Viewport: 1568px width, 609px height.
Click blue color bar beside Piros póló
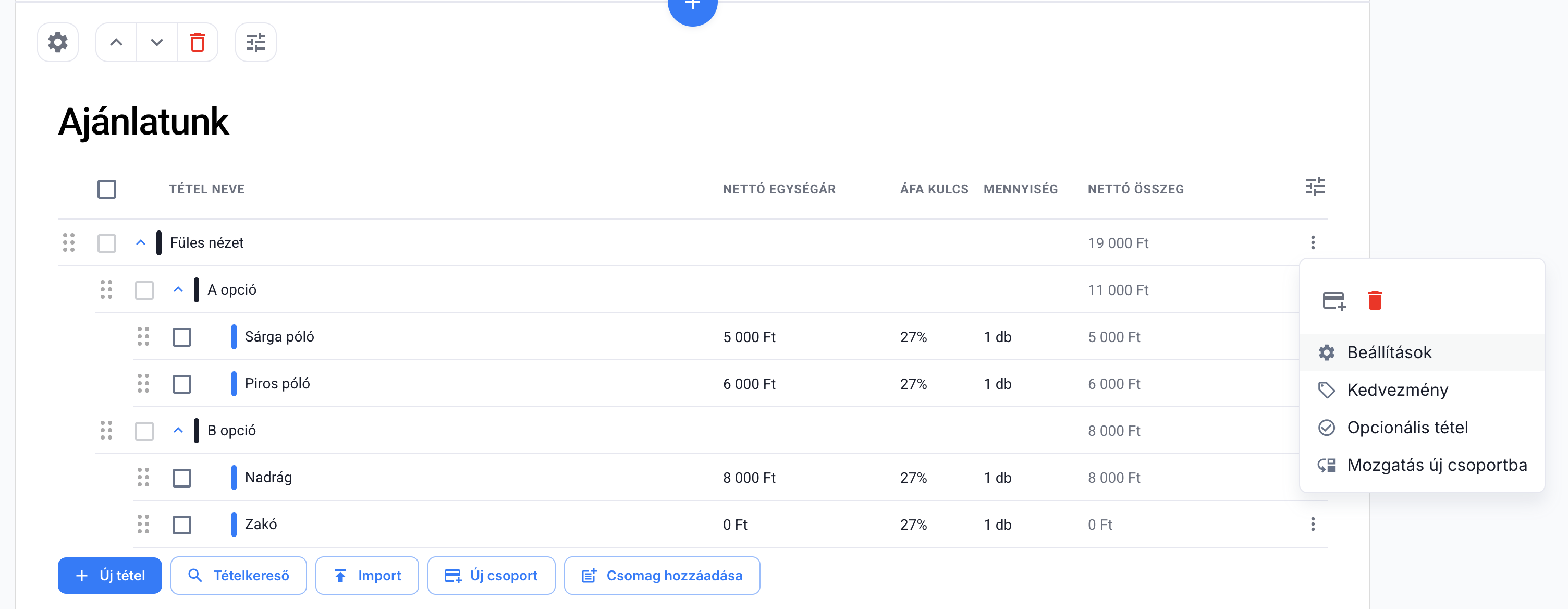[x=234, y=384]
